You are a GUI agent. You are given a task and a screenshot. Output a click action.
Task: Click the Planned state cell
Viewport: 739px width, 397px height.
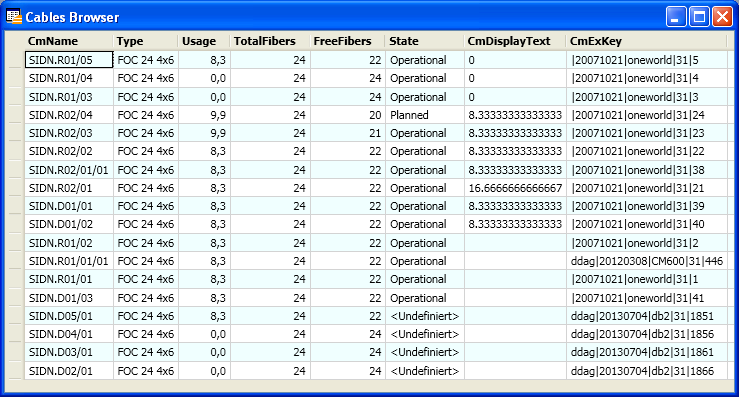425,115
